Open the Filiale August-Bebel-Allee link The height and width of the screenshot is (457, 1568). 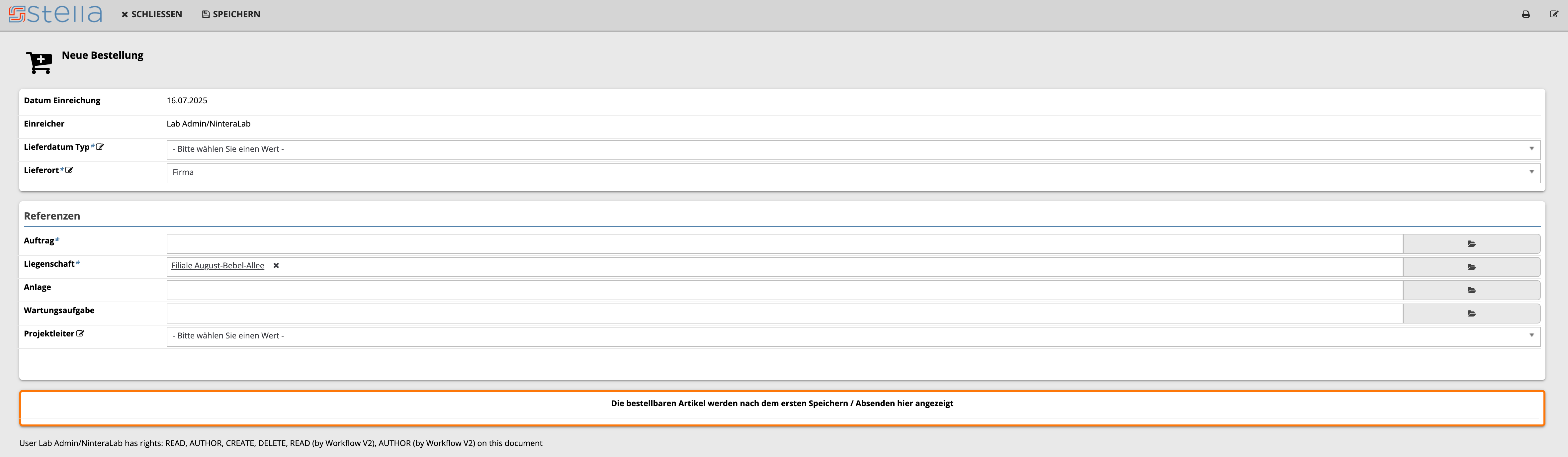[217, 265]
